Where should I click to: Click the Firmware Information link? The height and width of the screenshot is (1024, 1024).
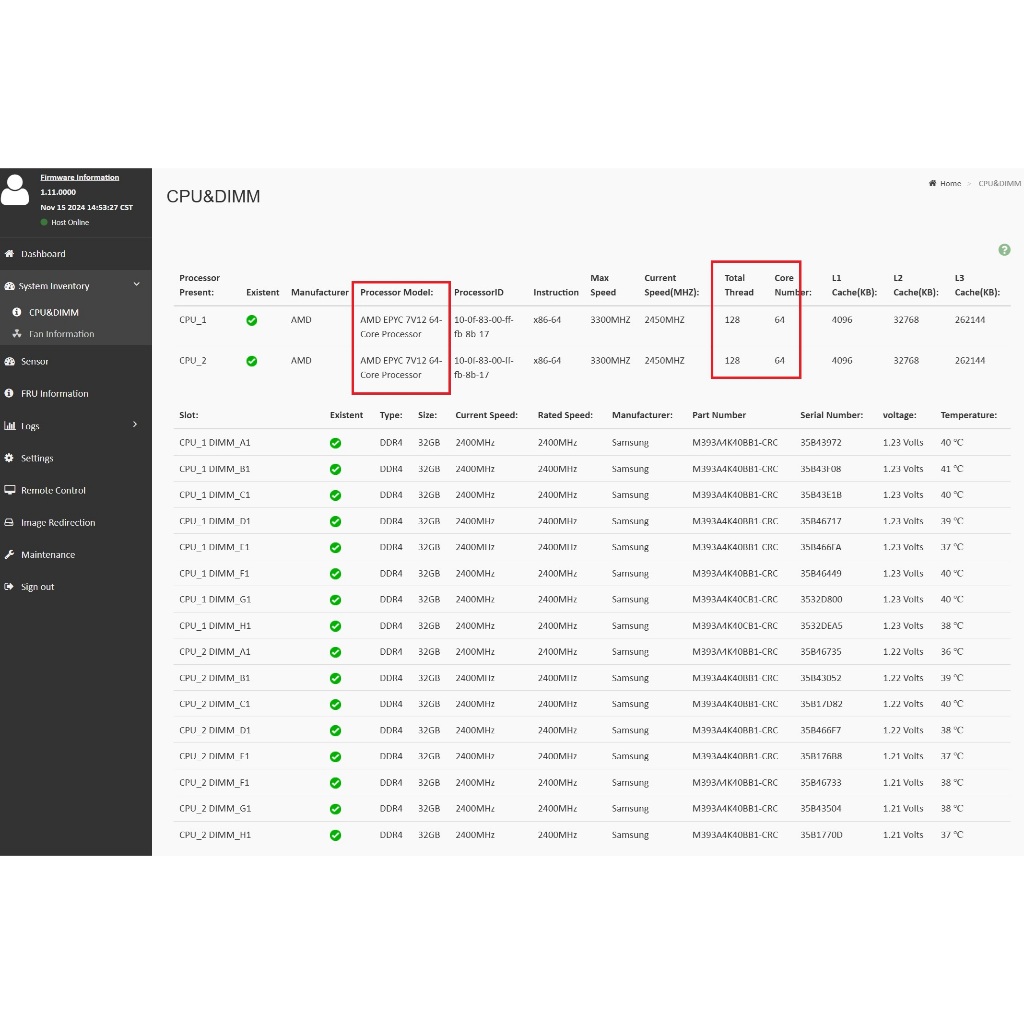click(x=79, y=178)
